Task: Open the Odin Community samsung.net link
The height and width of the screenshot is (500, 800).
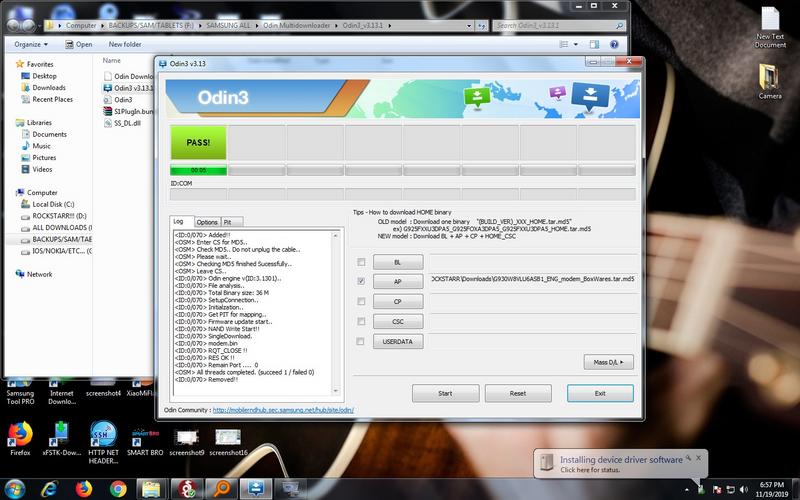Action: tap(283, 410)
